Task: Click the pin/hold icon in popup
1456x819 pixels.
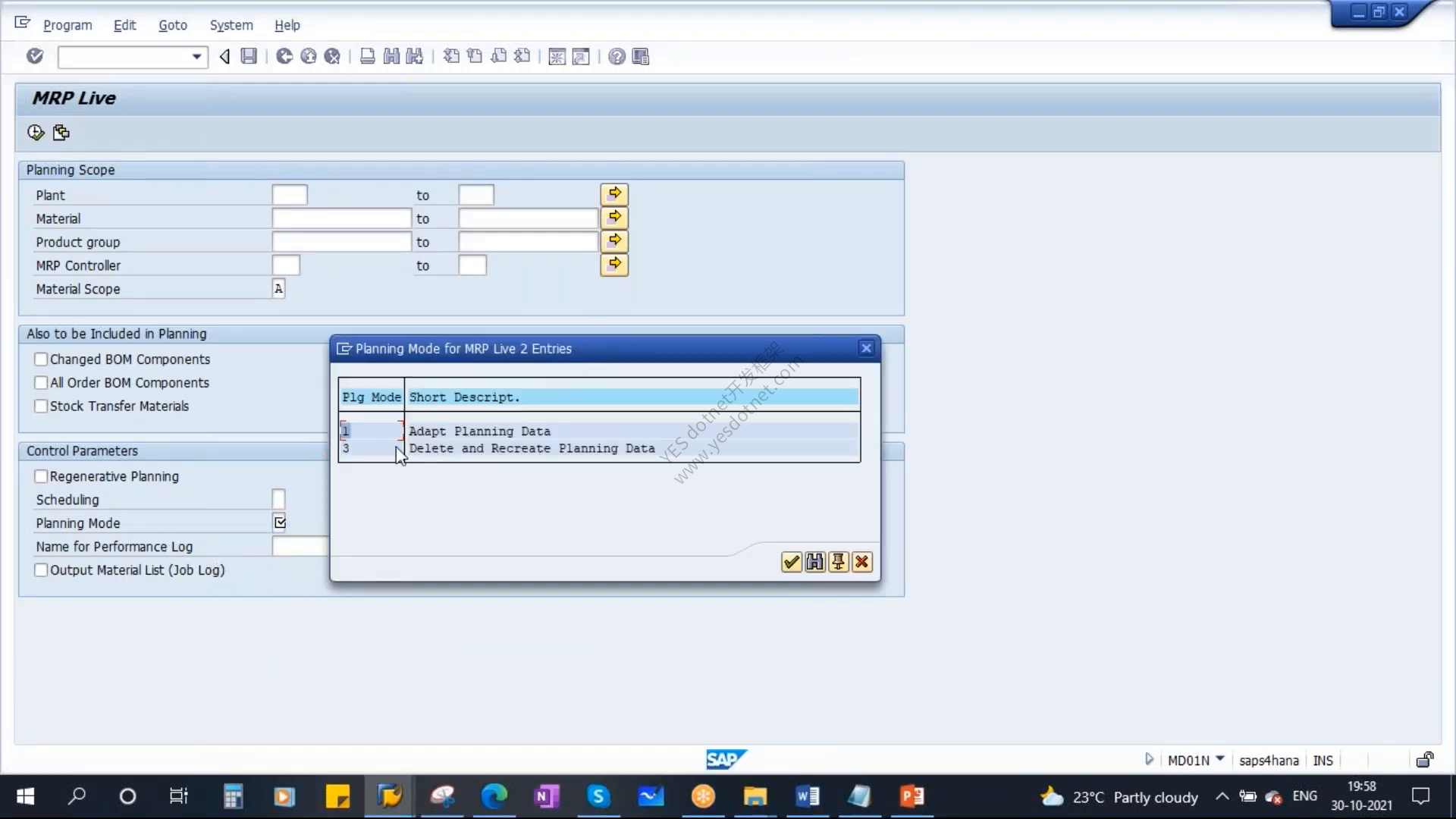Action: point(838,562)
